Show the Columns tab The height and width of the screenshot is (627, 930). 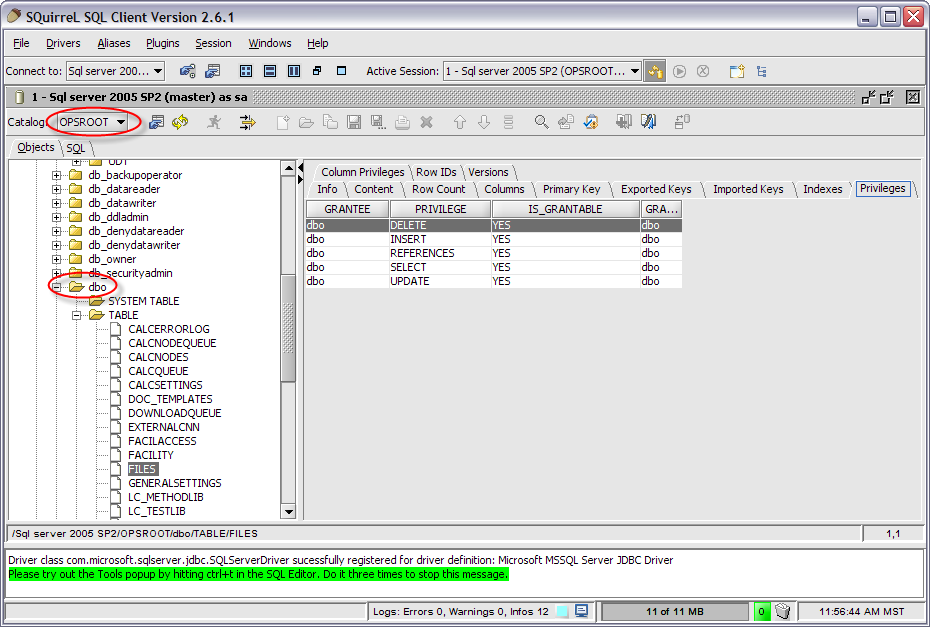[x=504, y=189]
